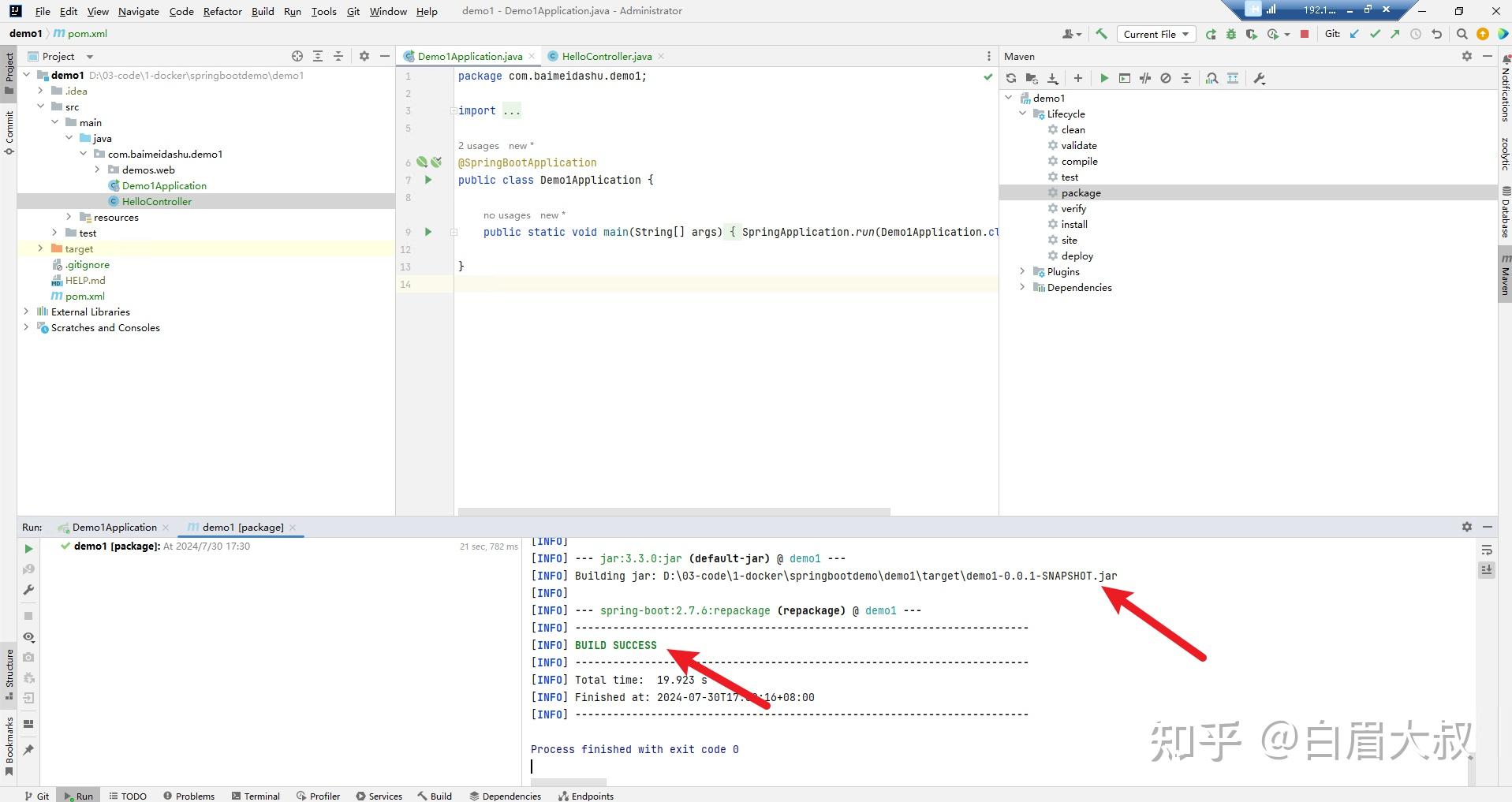This screenshot has width=1512, height=802.
Task: Expand the target folder in Project tree
Action: (40, 248)
